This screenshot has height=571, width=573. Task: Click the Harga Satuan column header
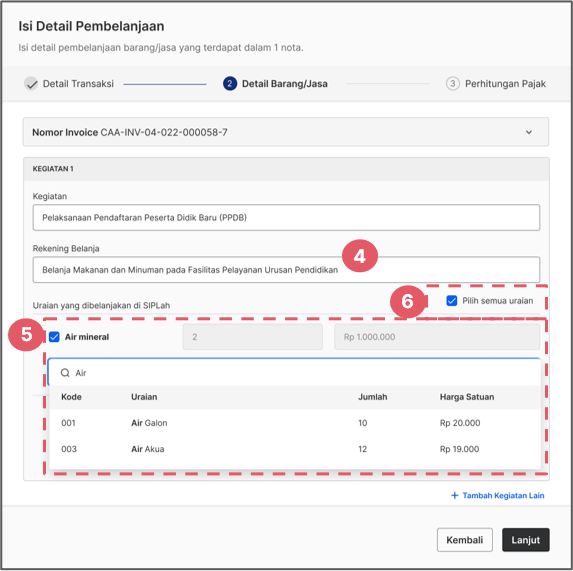coord(467,397)
